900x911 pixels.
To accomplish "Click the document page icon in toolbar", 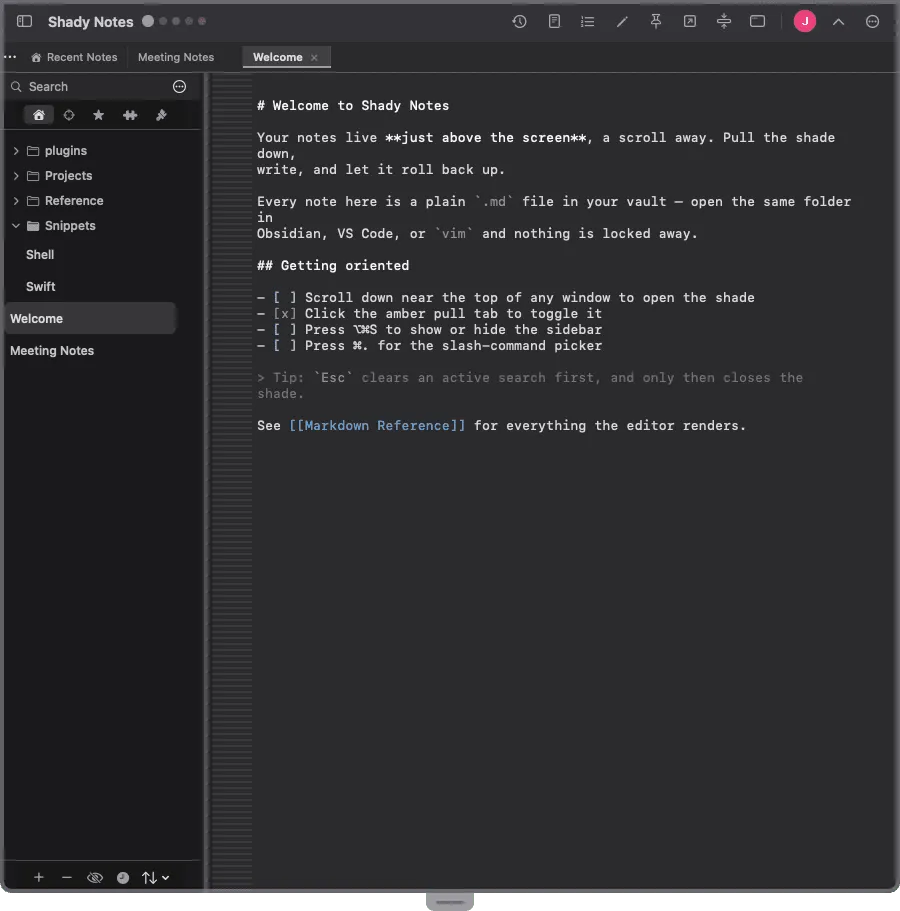I will (554, 21).
